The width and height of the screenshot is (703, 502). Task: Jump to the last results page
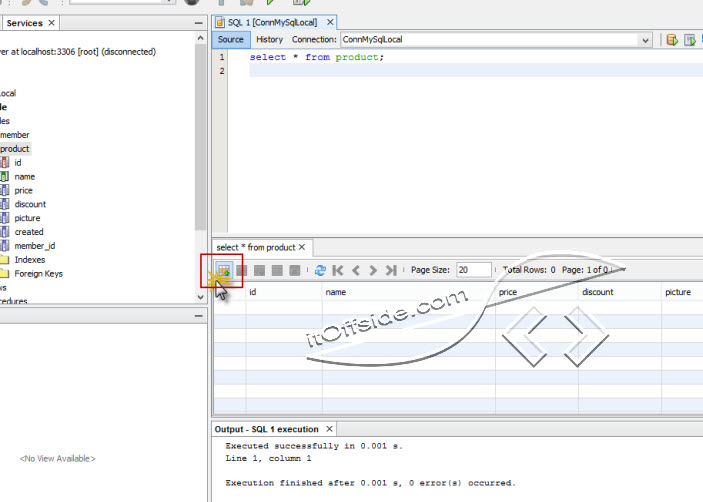click(x=390, y=270)
